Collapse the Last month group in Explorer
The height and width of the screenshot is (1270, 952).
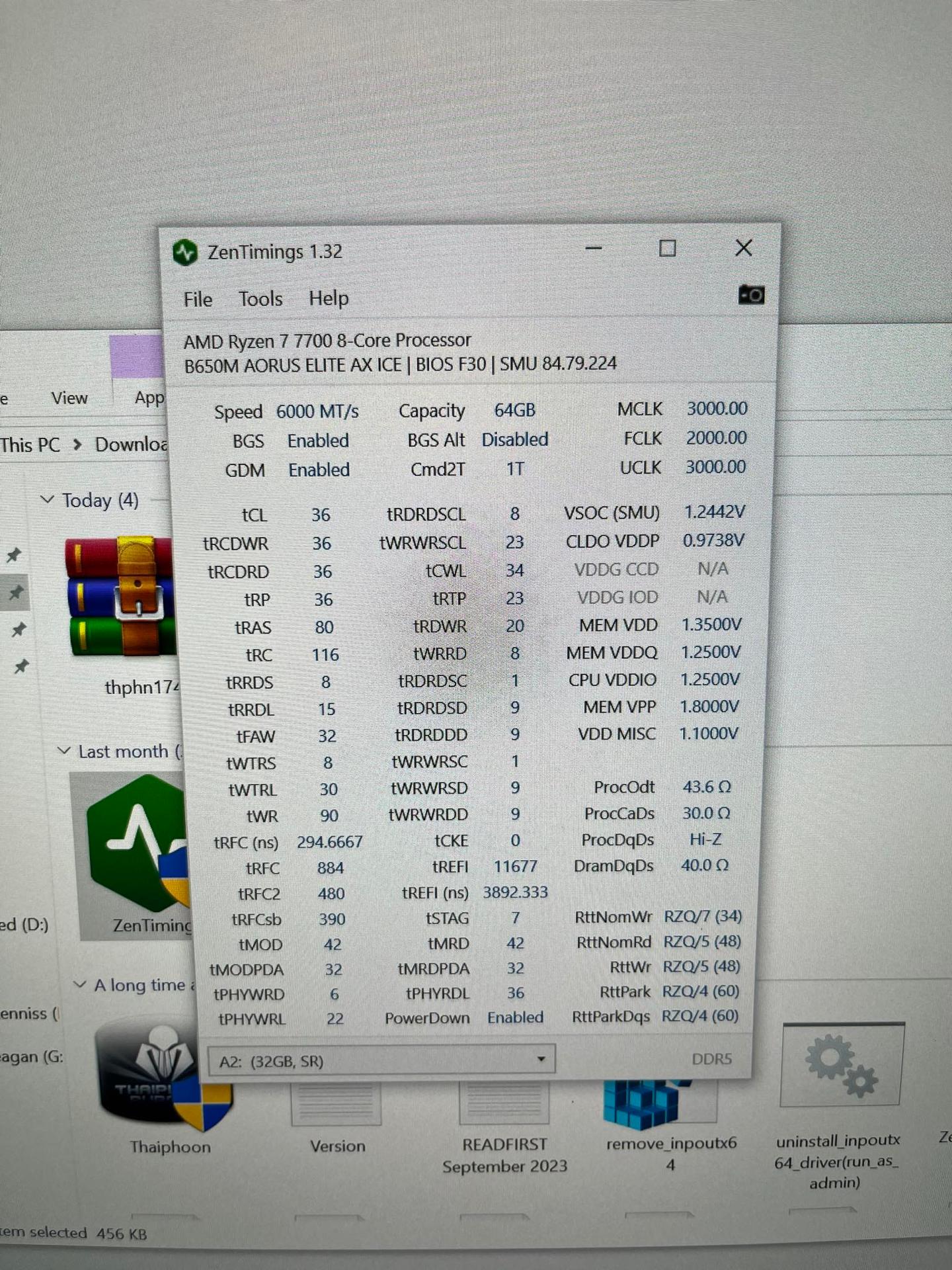[x=64, y=751]
